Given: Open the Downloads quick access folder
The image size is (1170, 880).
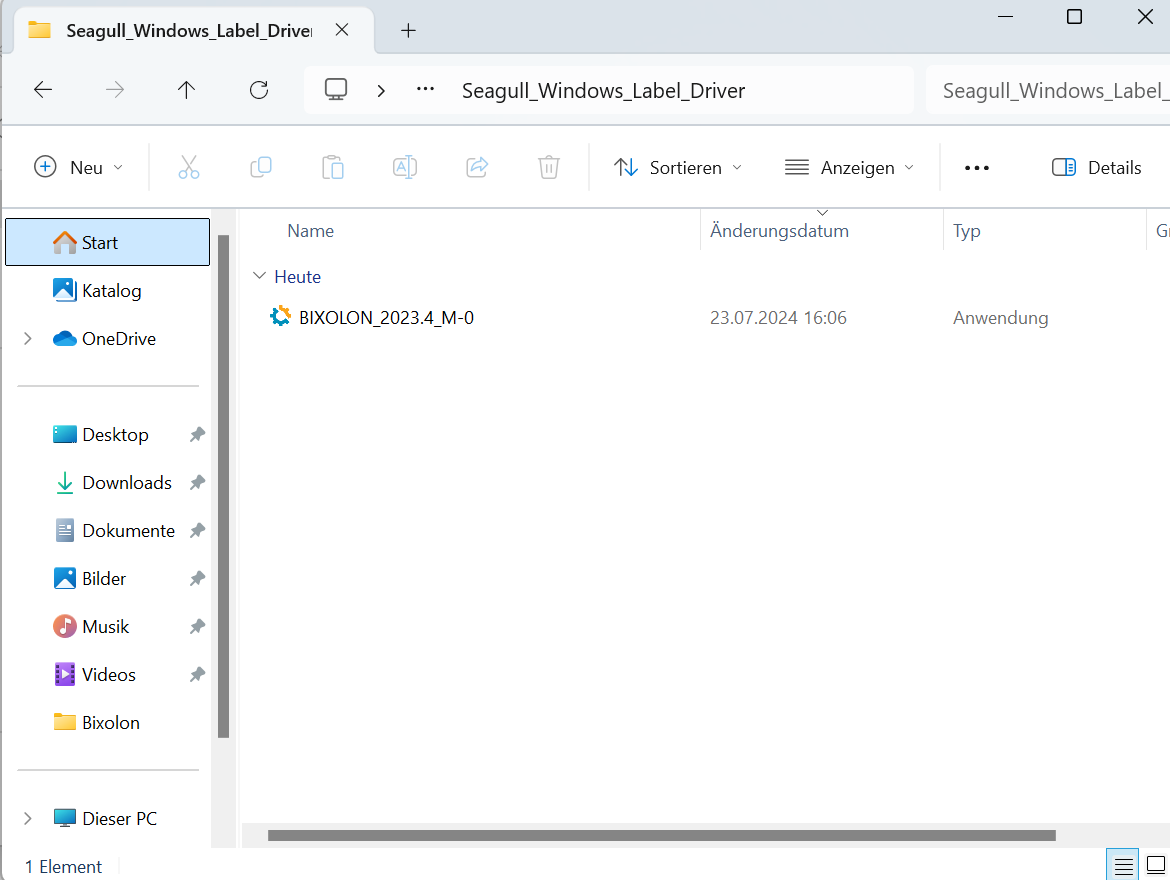Looking at the screenshot, I should point(127,483).
